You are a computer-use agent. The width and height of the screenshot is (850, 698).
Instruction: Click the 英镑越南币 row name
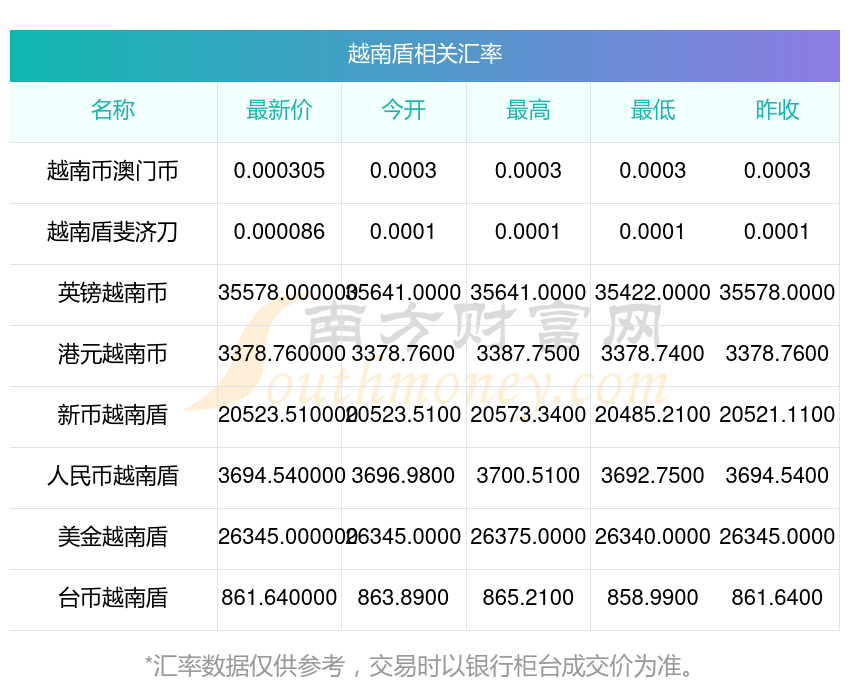pos(113,293)
